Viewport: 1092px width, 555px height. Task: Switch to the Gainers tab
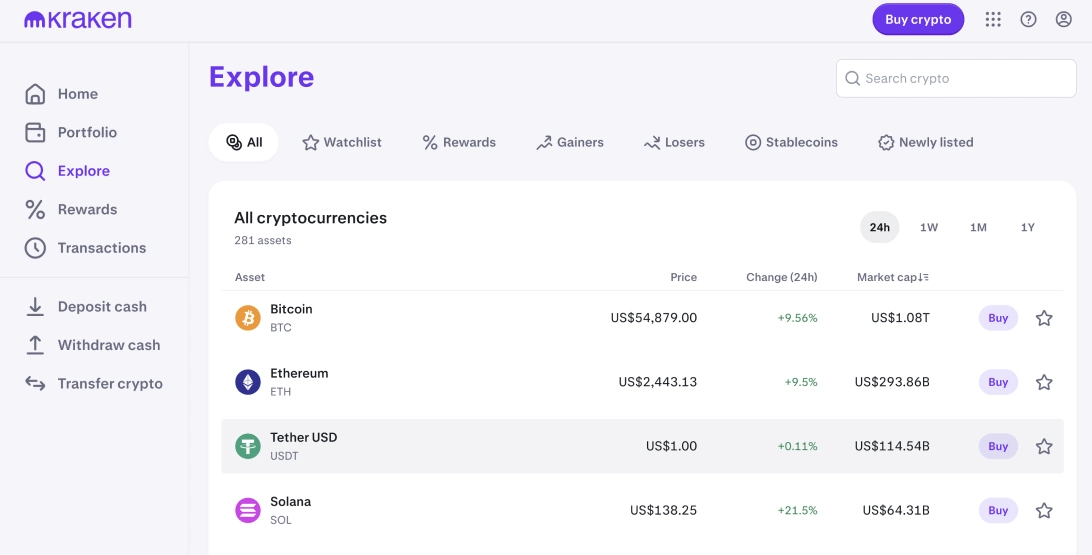pos(570,142)
